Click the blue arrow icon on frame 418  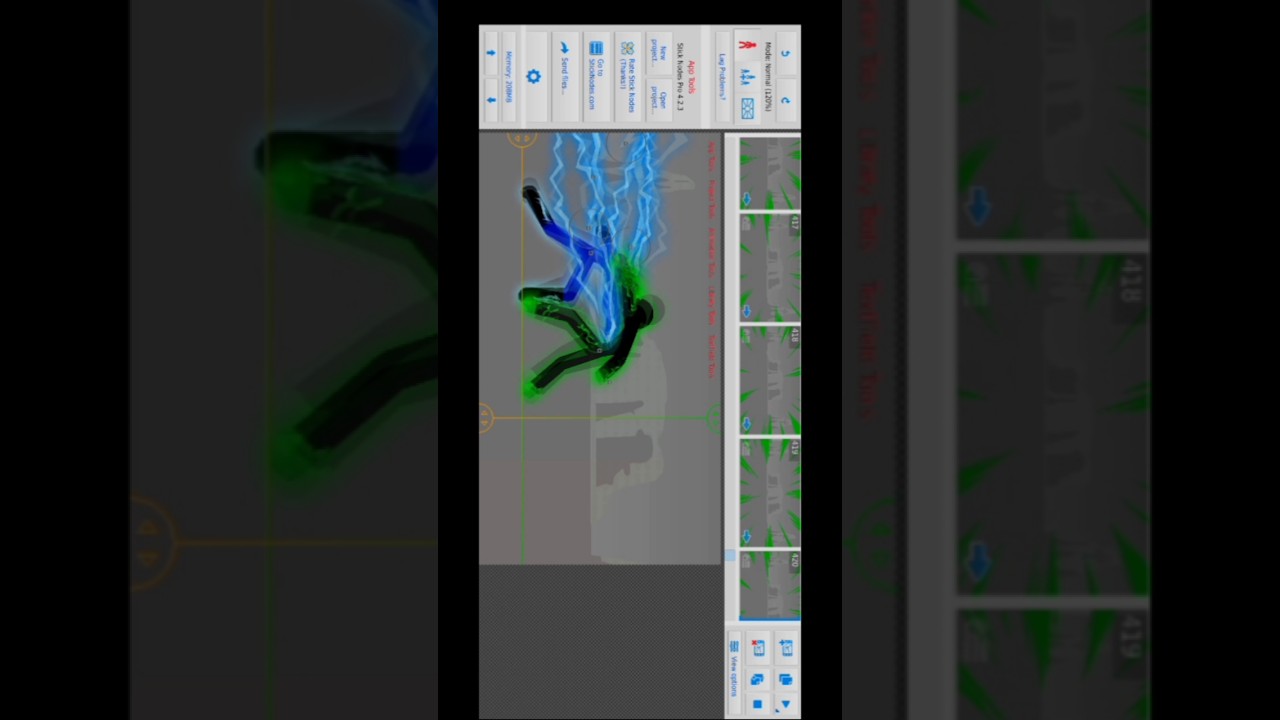tap(746, 424)
